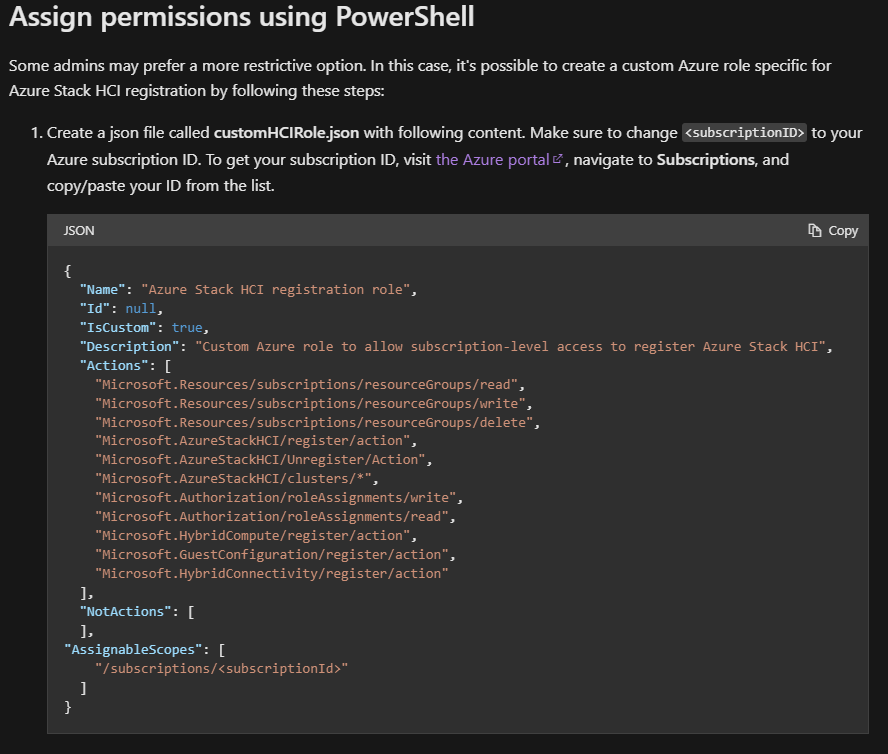The width and height of the screenshot is (888, 754).
Task: Click Microsoft.AzureStackHCI/register/action line
Action: [x=253, y=441]
